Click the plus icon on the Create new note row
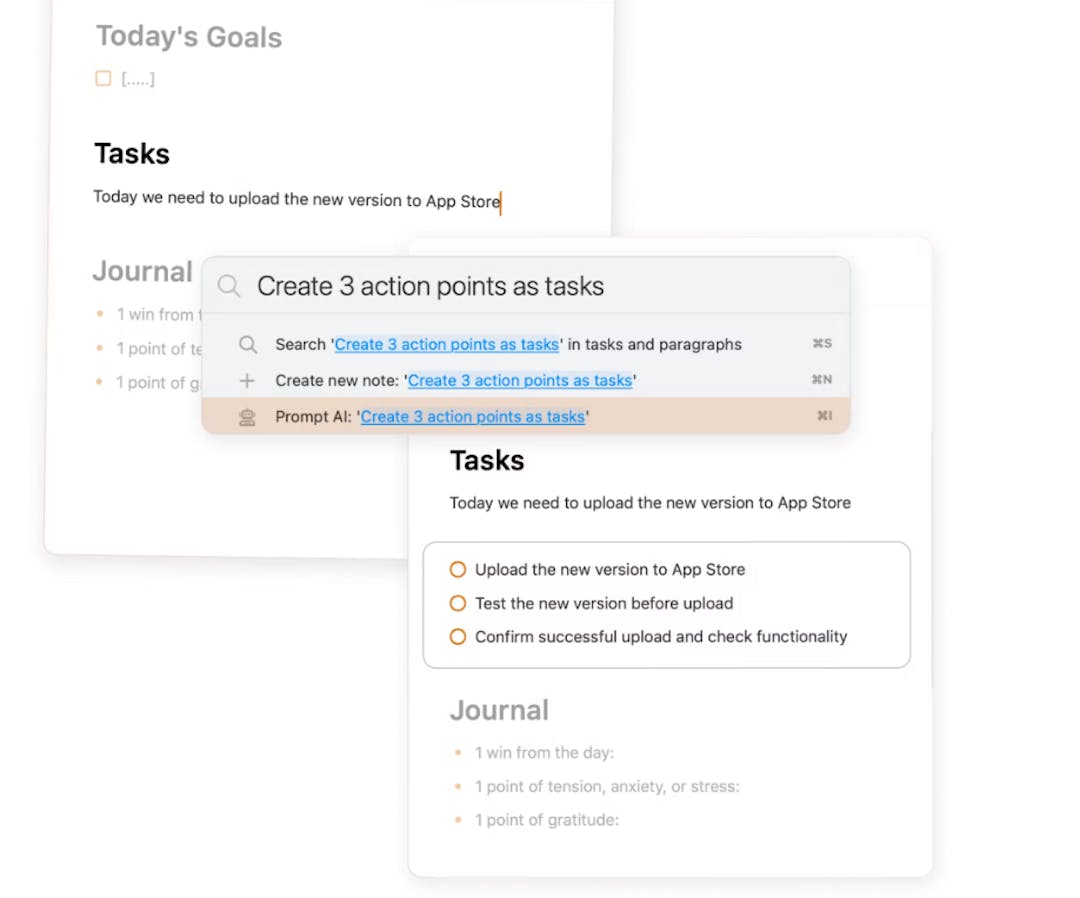 247,380
